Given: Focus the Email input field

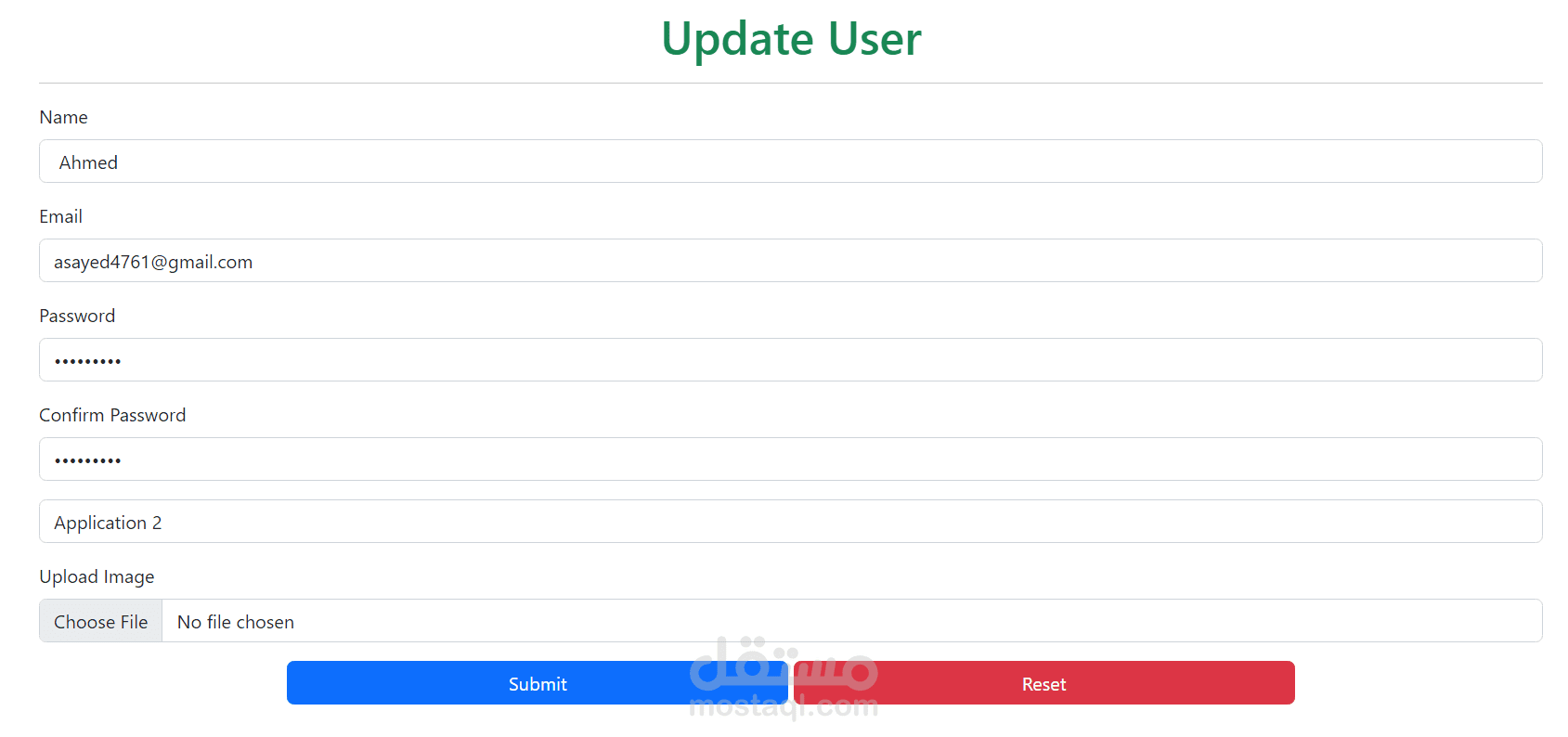Looking at the screenshot, I should (789, 261).
